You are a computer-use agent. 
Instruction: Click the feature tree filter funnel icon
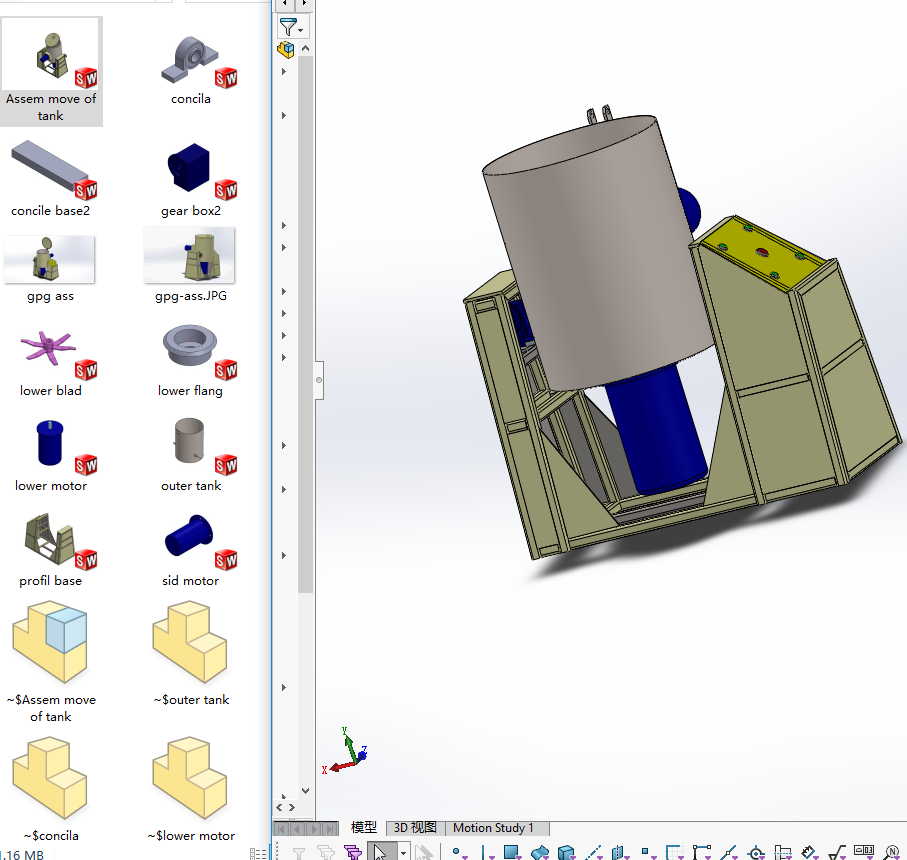pyautogui.click(x=288, y=27)
